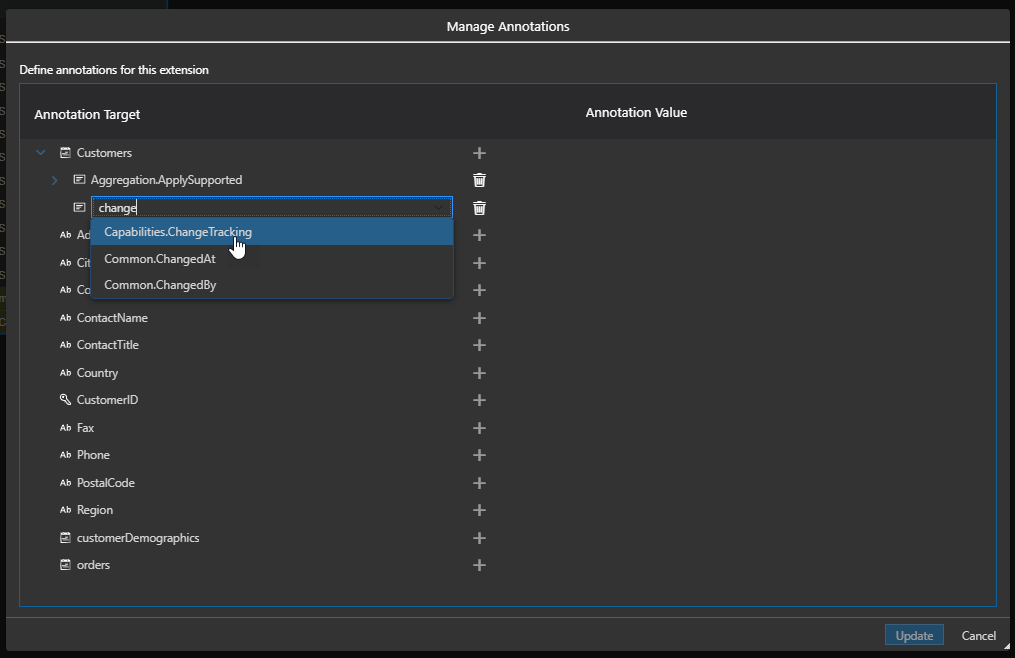The width and height of the screenshot is (1015, 658).
Task: Click Update to save annotations
Action: tap(914, 635)
